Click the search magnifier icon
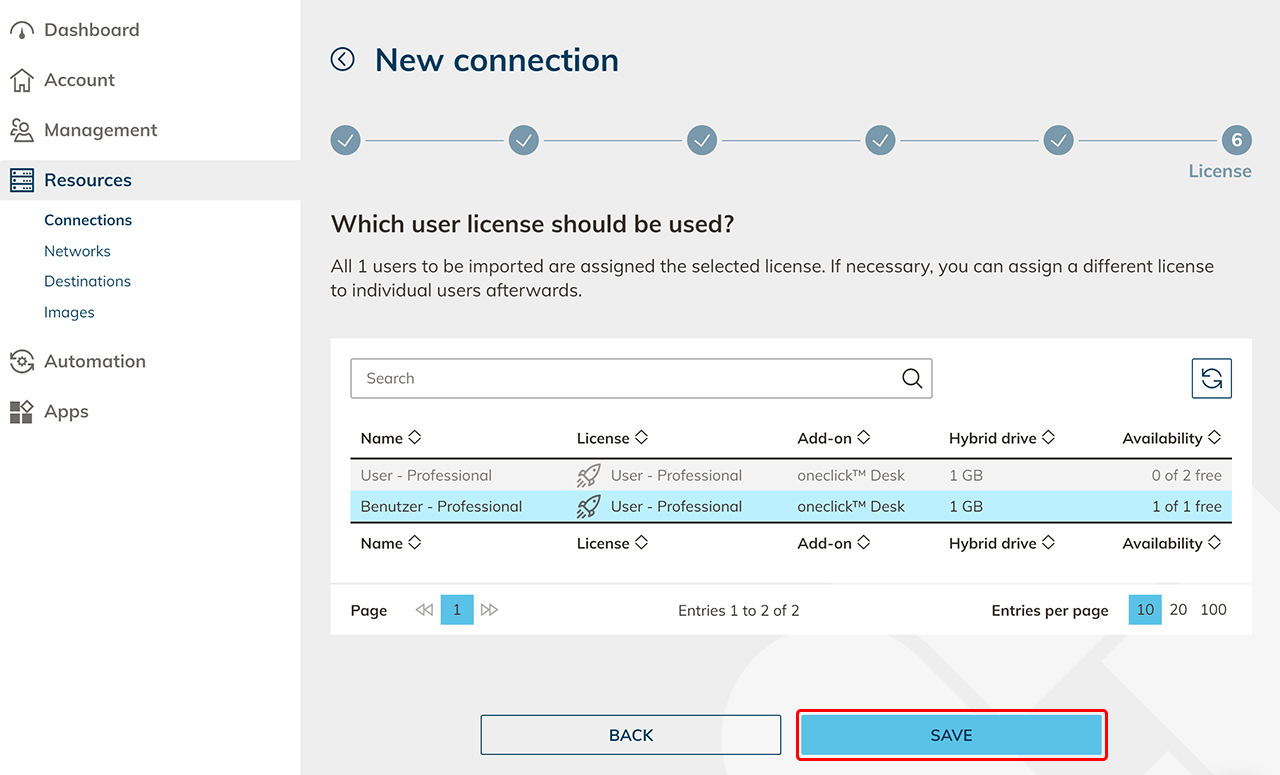 pos(911,379)
